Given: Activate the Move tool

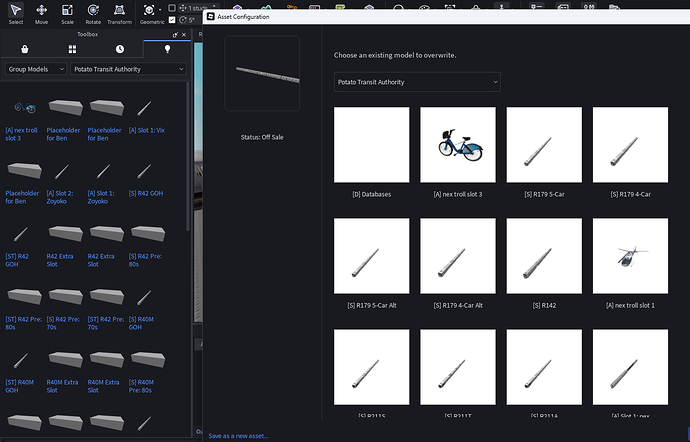Looking at the screenshot, I should coord(41,14).
